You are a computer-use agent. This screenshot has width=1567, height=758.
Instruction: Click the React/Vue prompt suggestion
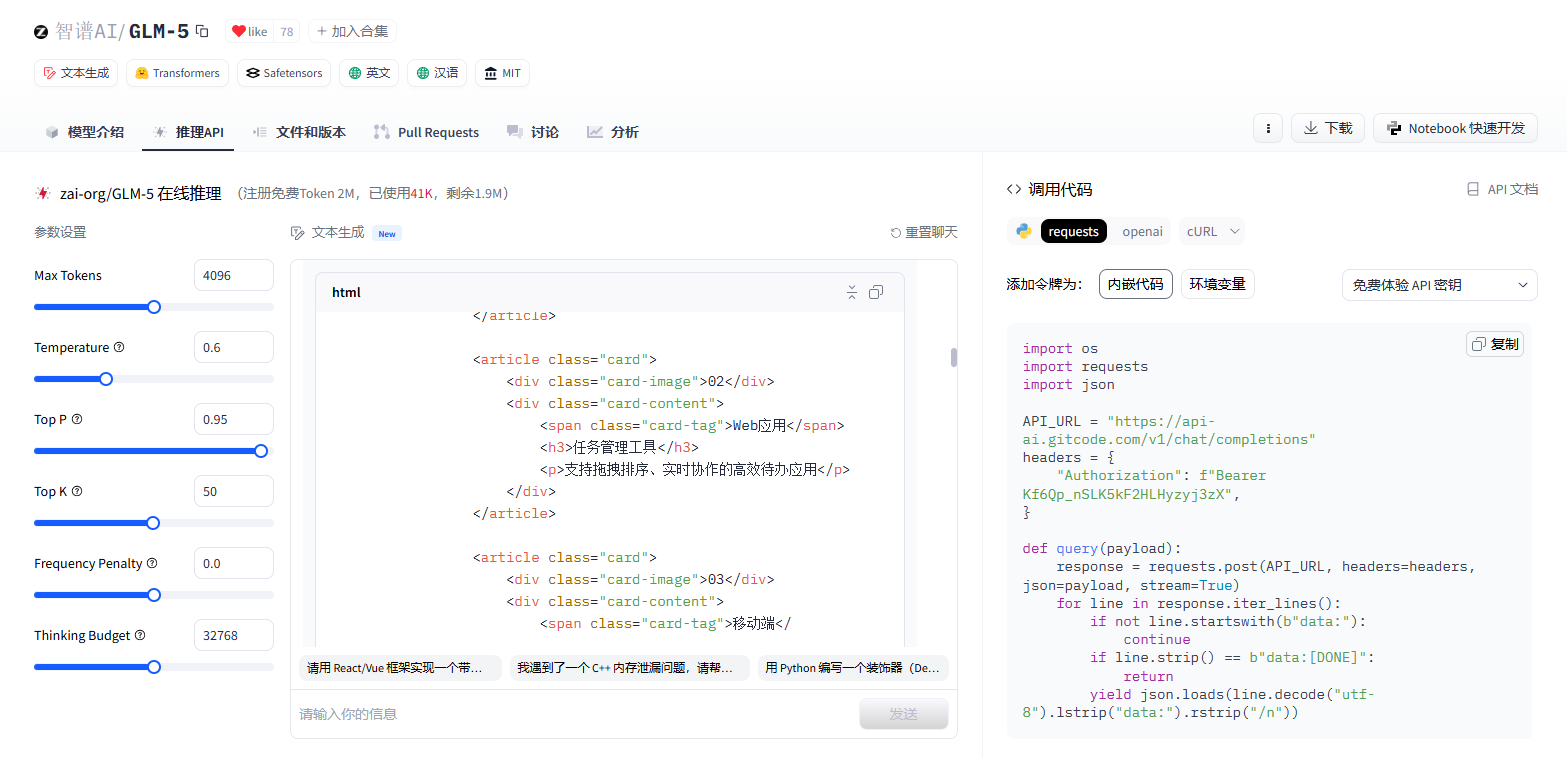400,668
